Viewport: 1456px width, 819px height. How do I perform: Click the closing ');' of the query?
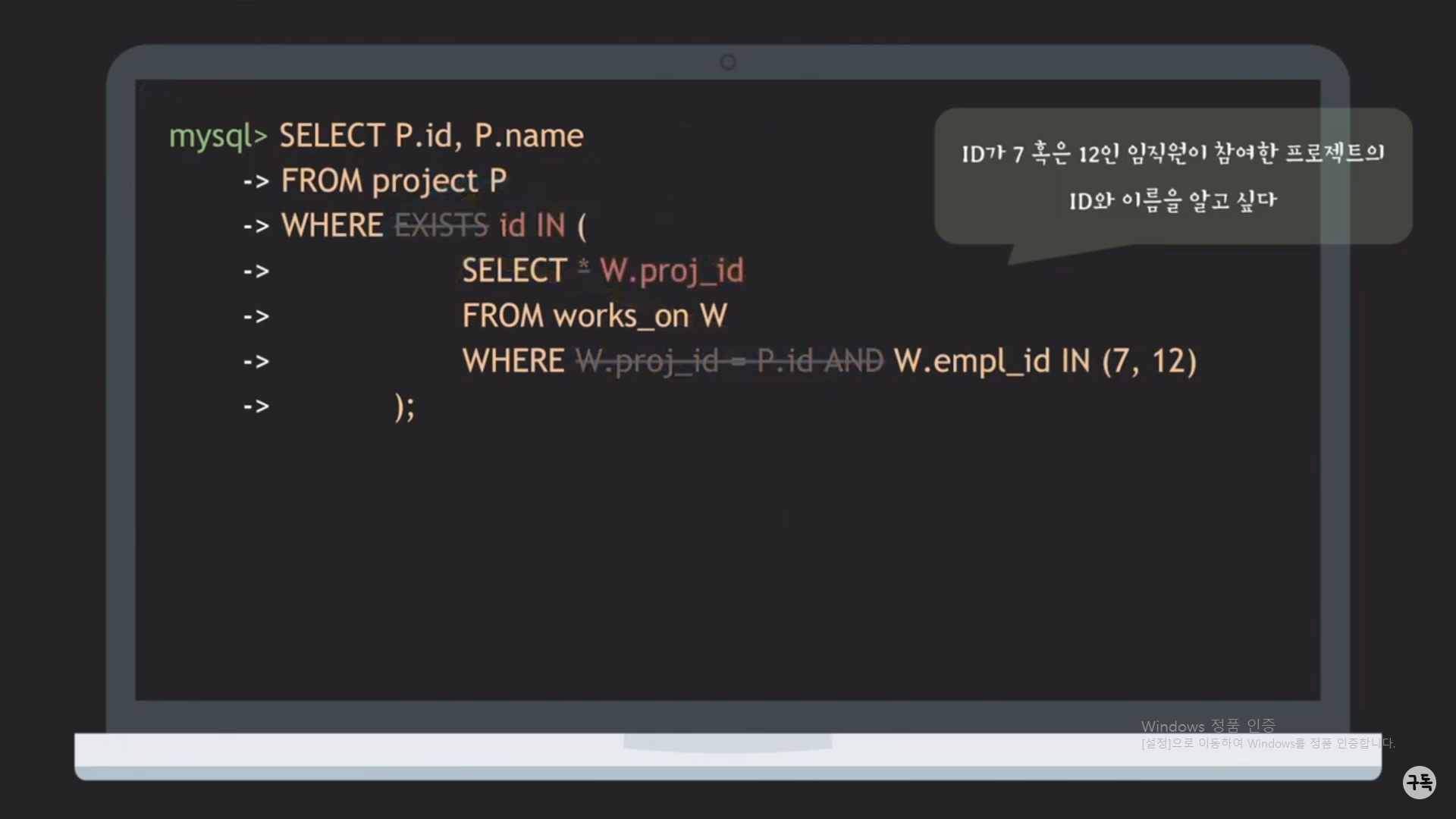[x=405, y=407]
